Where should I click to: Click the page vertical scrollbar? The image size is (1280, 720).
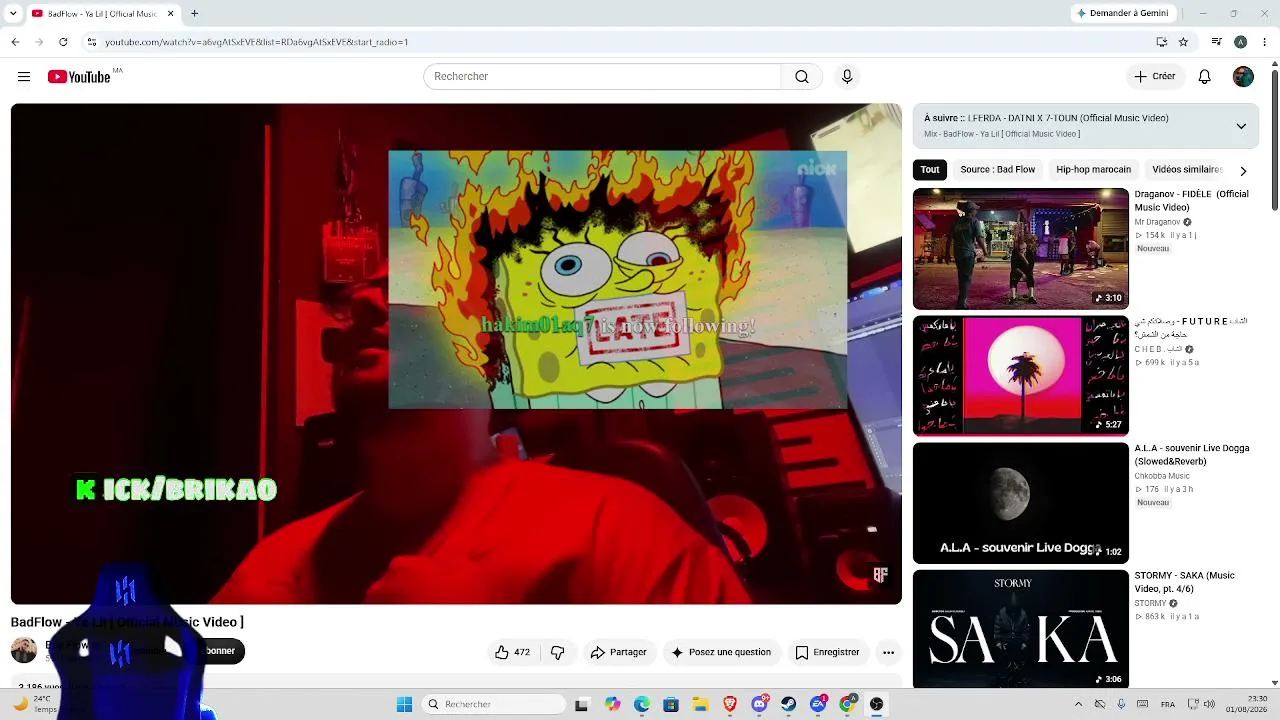[x=1275, y=140]
